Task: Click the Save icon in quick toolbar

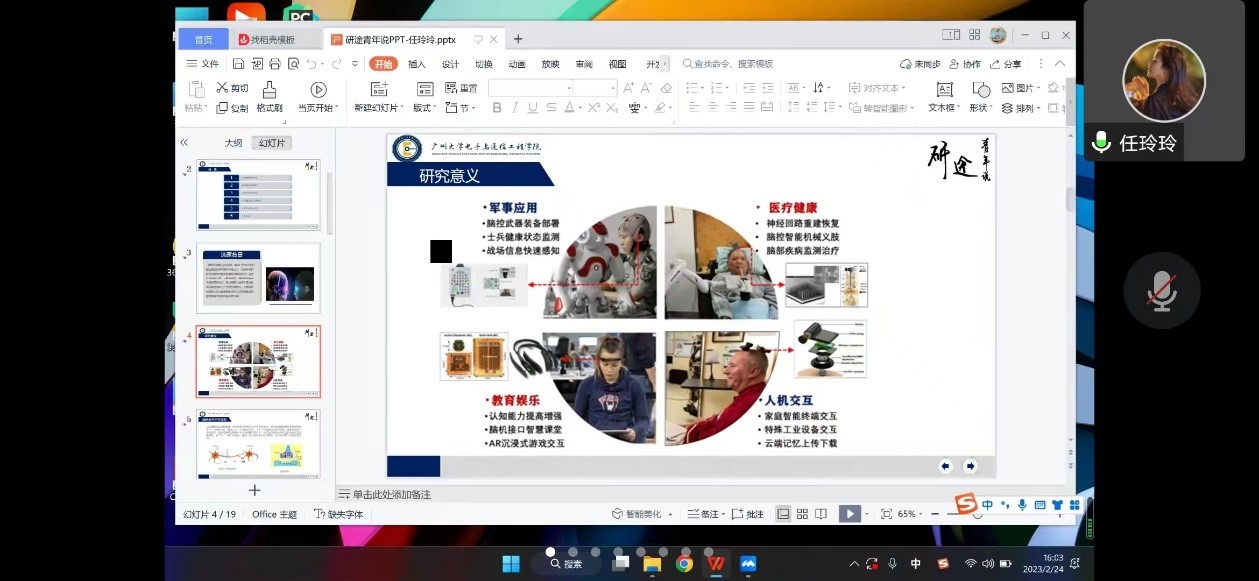Action: click(x=239, y=64)
